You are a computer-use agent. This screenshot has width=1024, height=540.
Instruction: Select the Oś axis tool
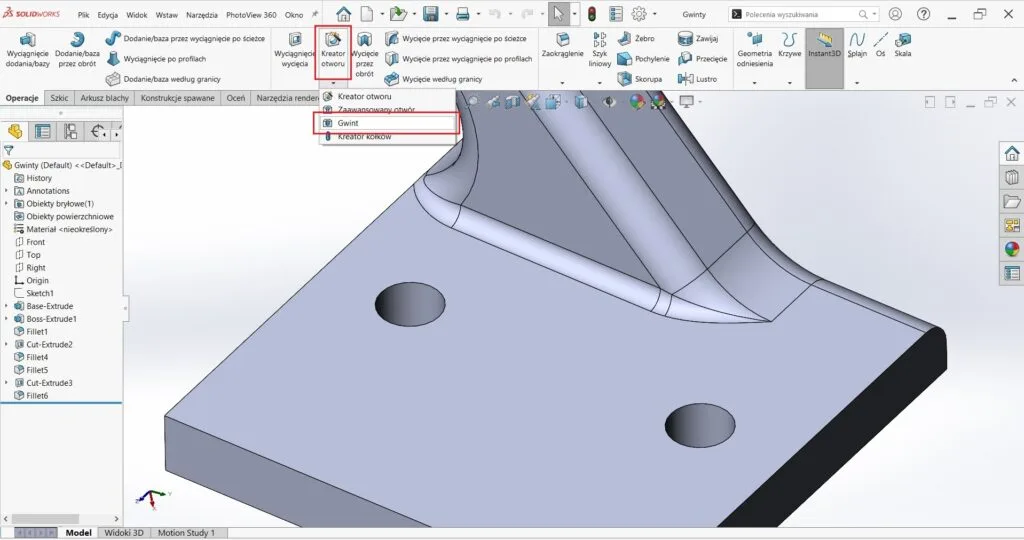(x=880, y=45)
